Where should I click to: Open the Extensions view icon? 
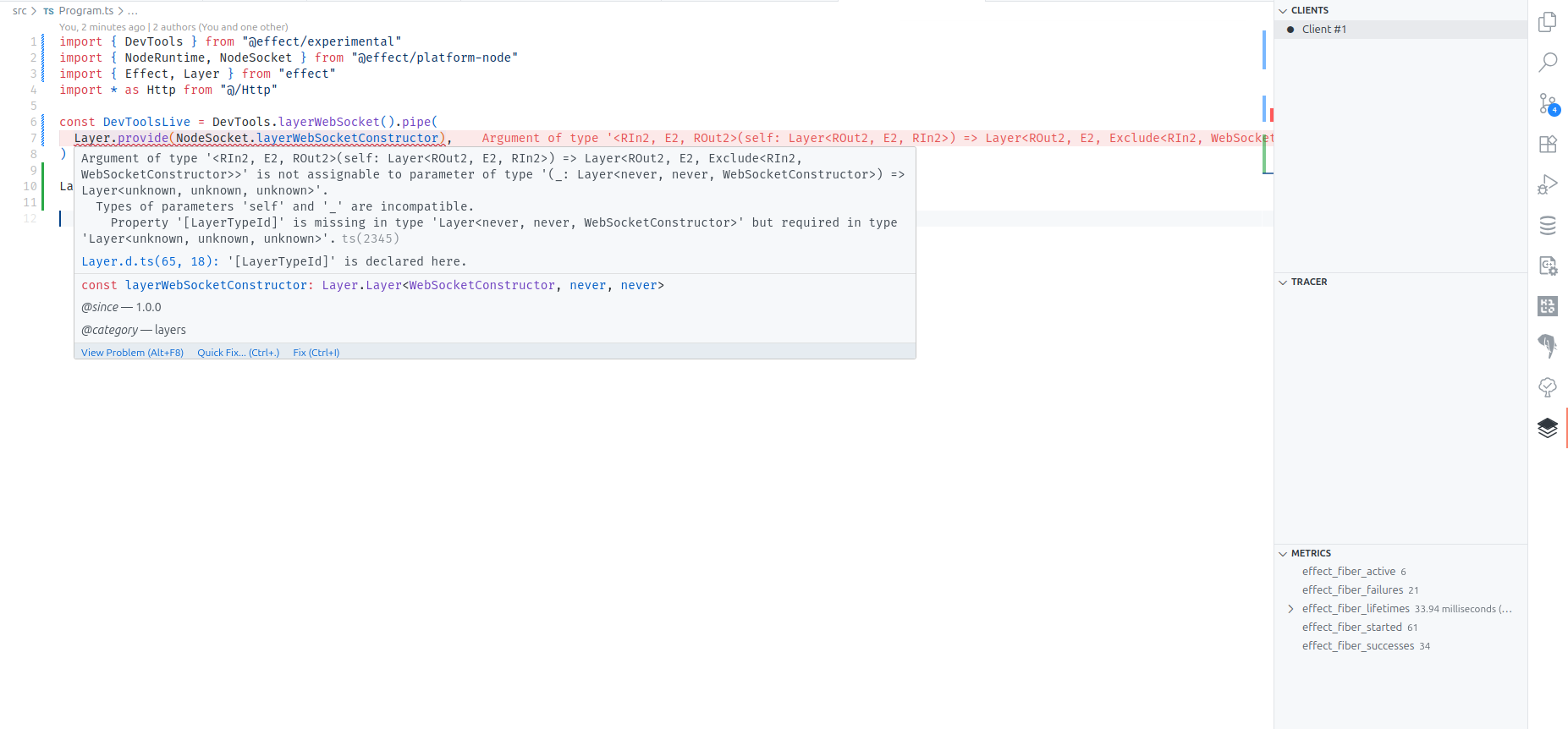pos(1548,144)
